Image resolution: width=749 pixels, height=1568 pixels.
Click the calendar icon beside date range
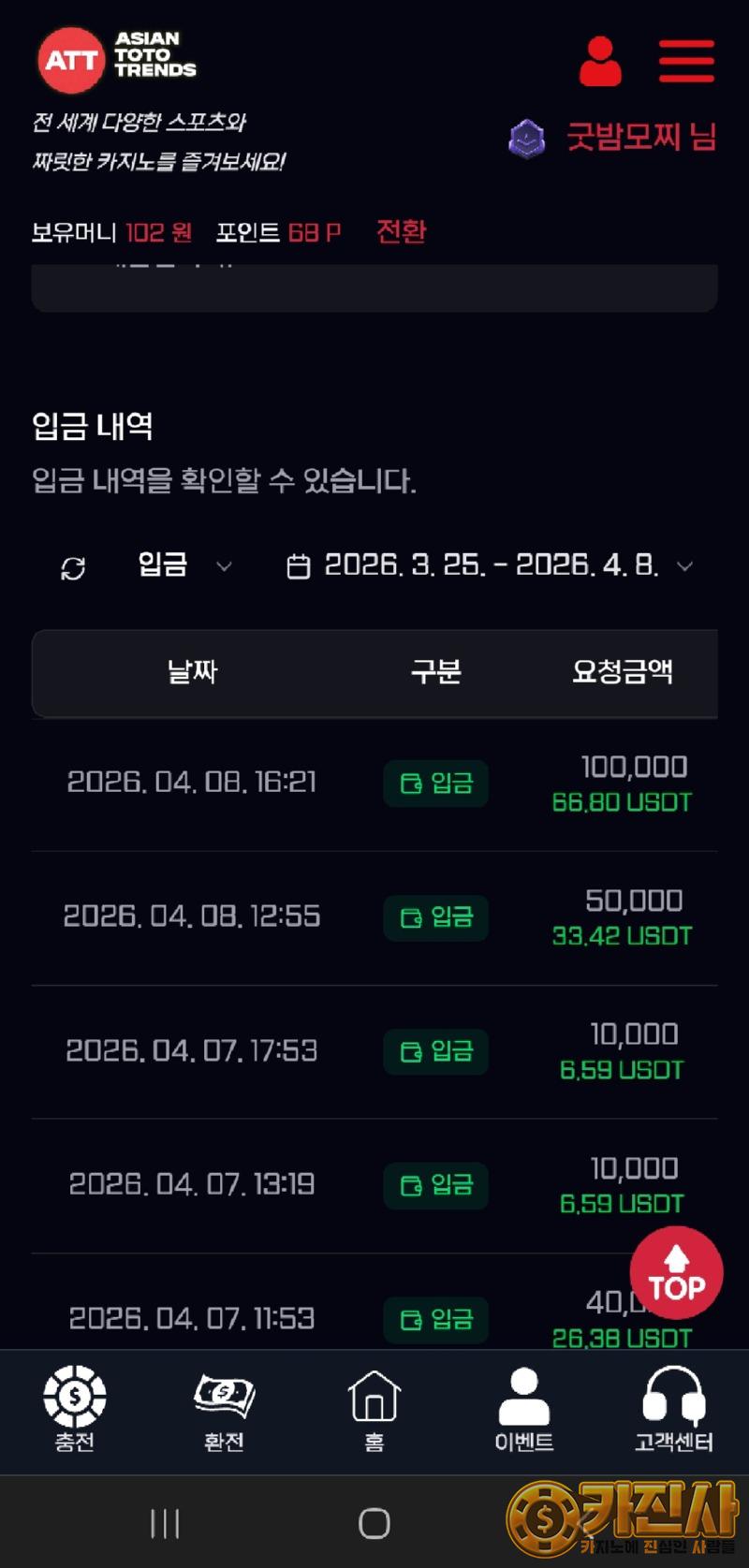[x=298, y=566]
